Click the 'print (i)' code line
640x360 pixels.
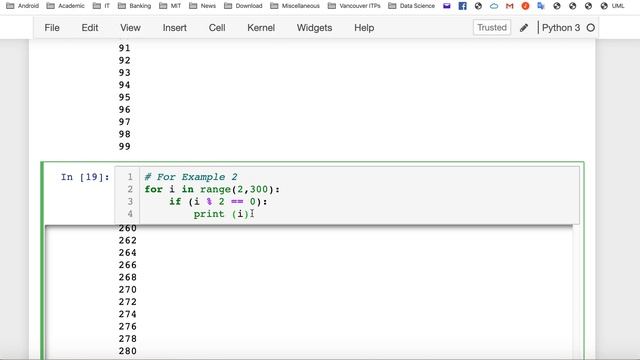221,214
